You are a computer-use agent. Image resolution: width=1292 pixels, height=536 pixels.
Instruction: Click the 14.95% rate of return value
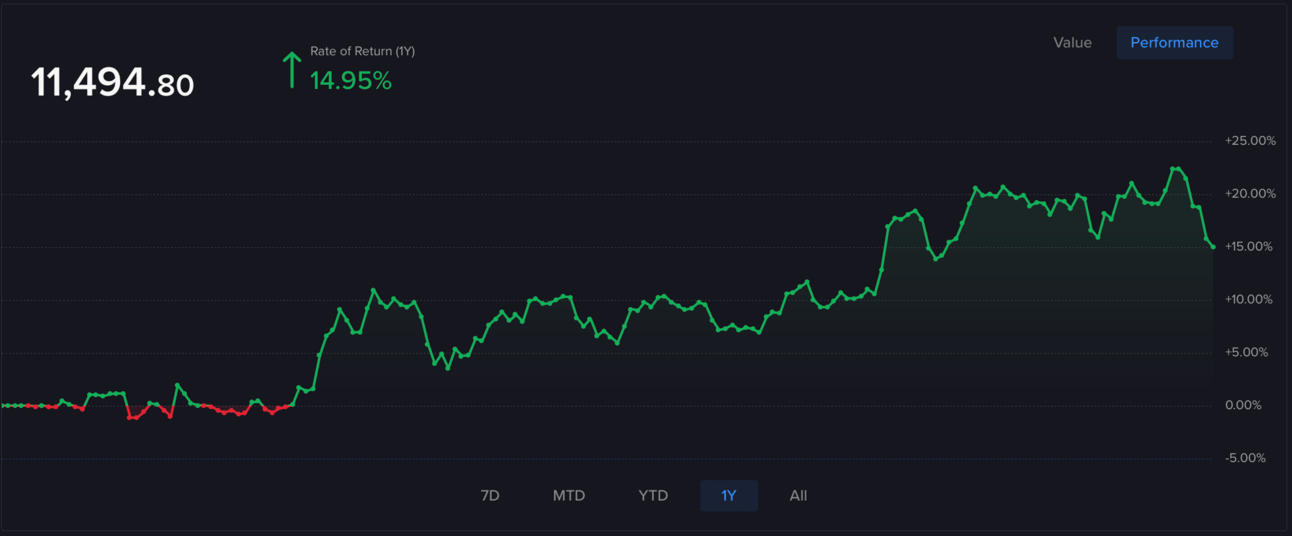(x=351, y=81)
